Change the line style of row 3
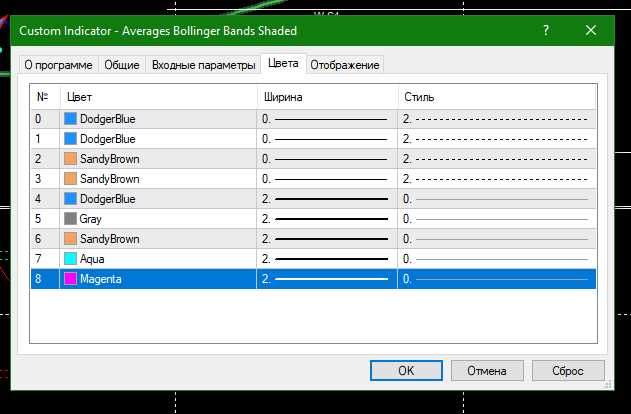The height and width of the screenshot is (414, 631). coord(497,179)
